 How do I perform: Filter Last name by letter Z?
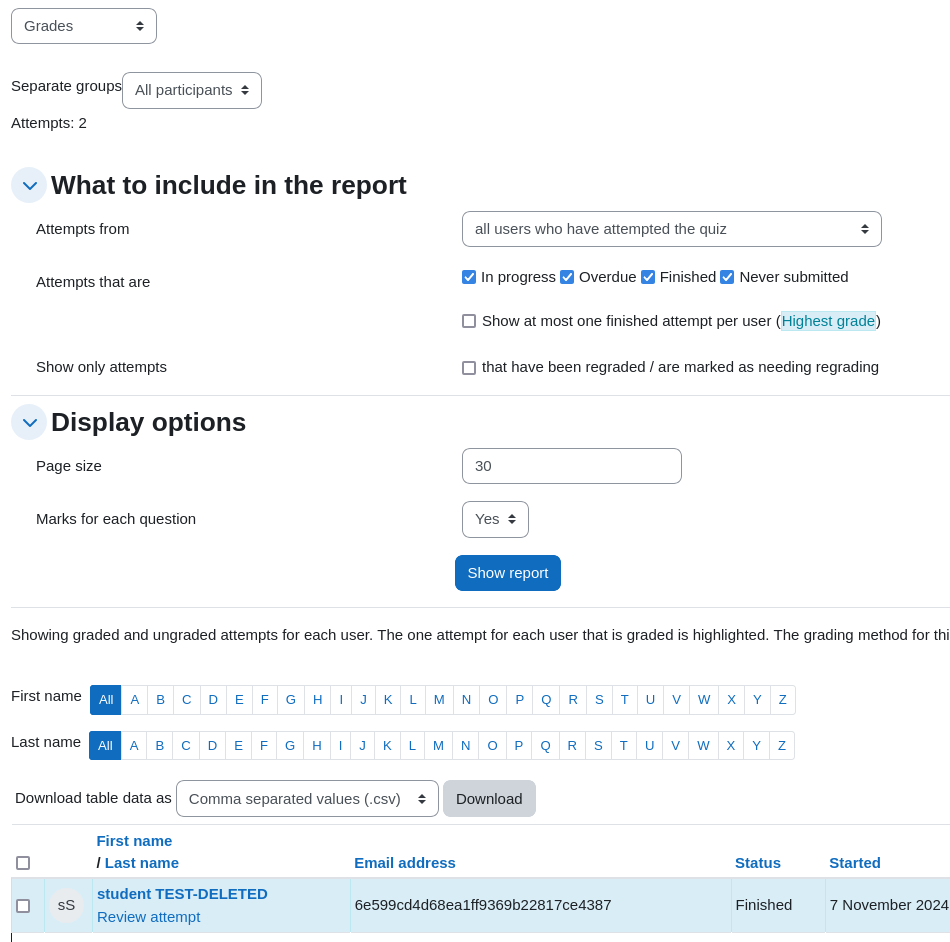coord(782,746)
